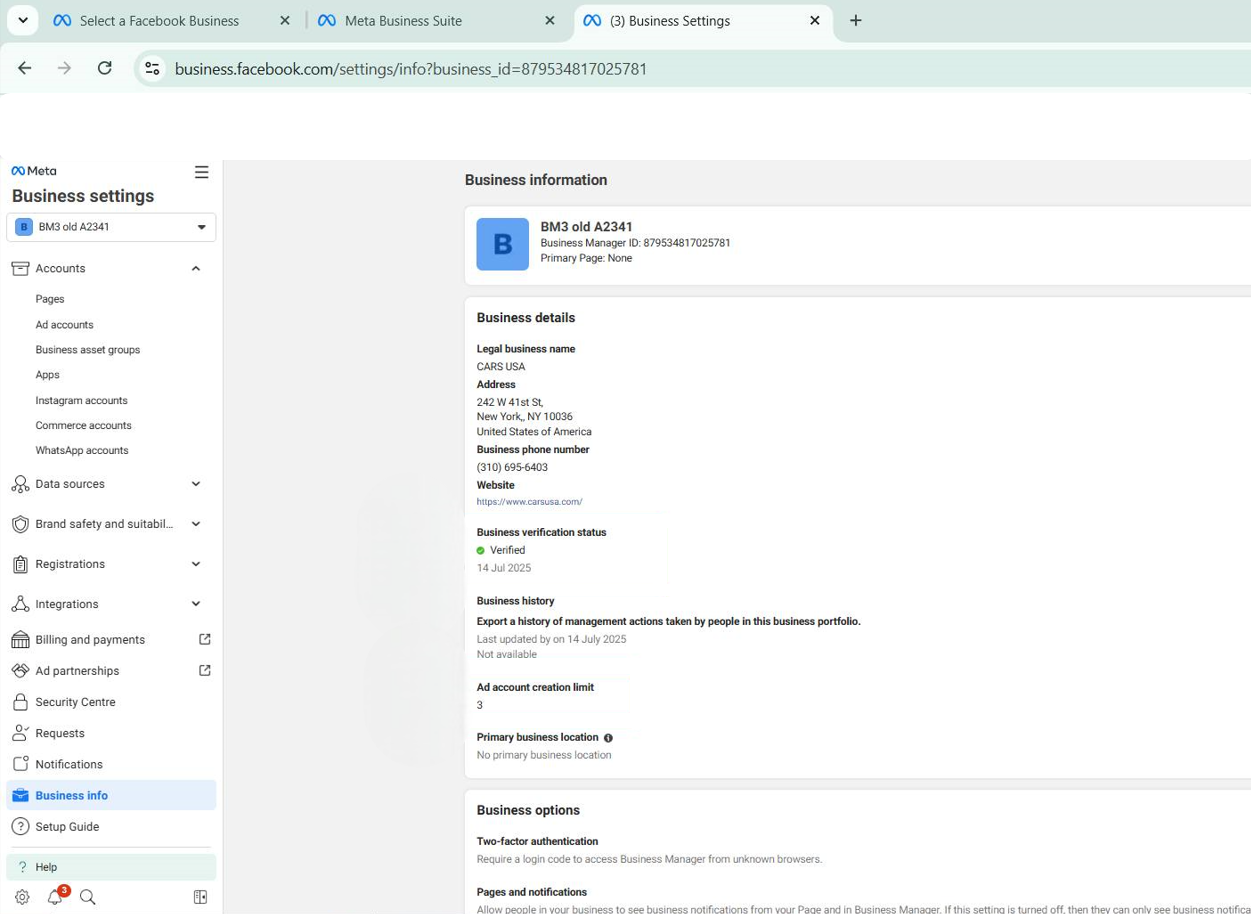Image resolution: width=1251 pixels, height=914 pixels.
Task: Click the Security Centre lock icon
Action: pos(20,702)
